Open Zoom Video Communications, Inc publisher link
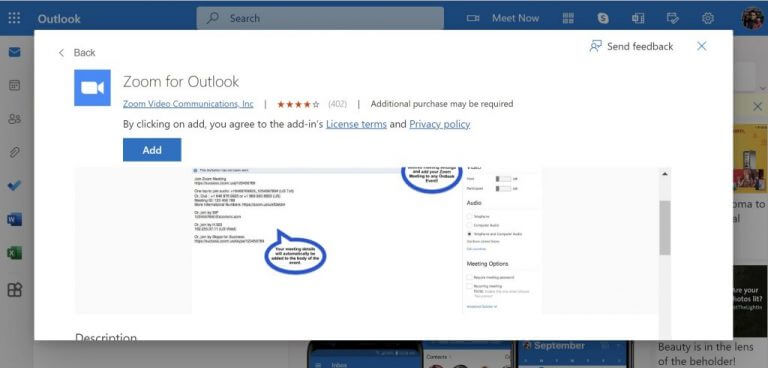 pos(188,104)
